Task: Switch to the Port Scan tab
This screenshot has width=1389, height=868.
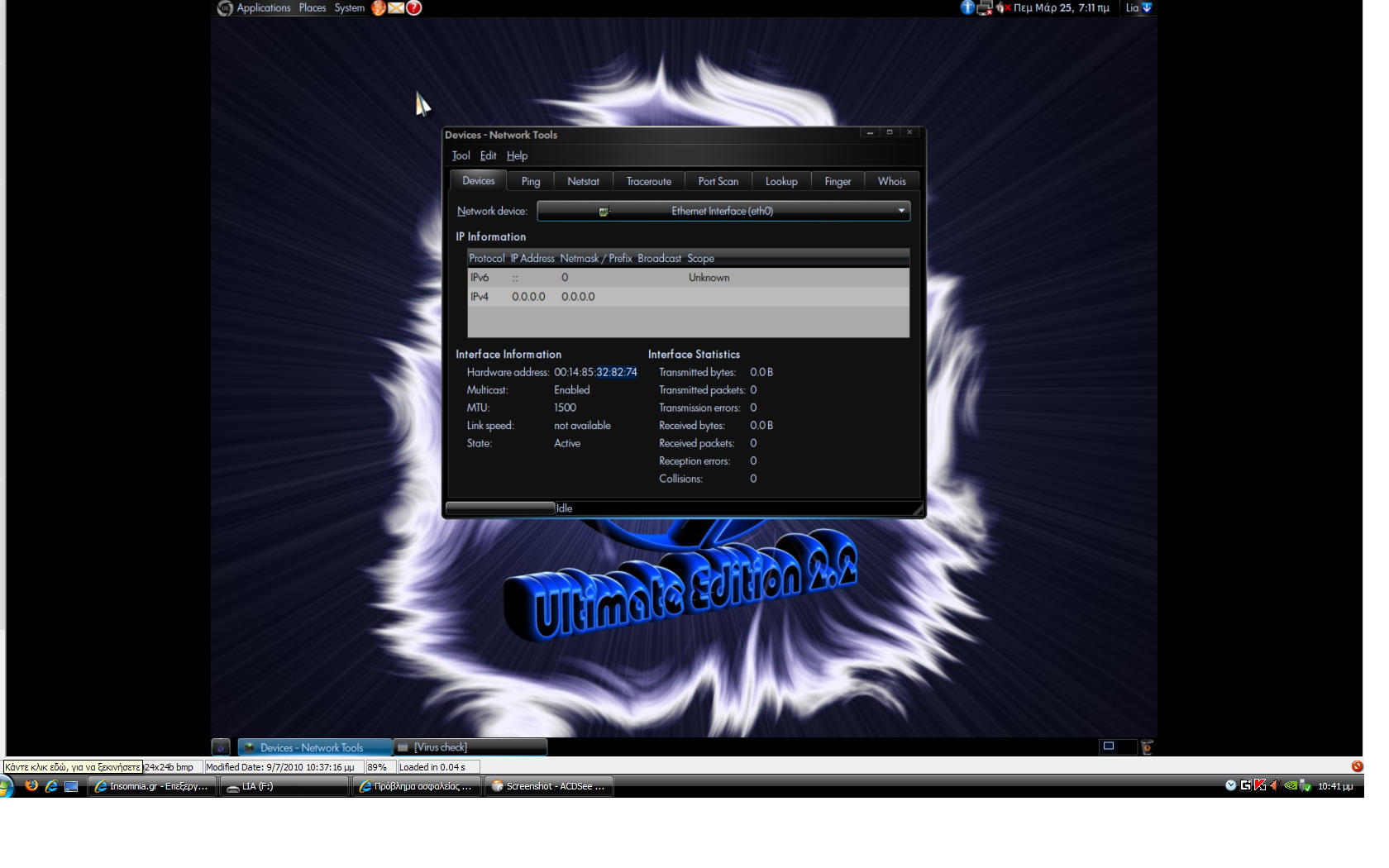Action: pyautogui.click(x=718, y=181)
